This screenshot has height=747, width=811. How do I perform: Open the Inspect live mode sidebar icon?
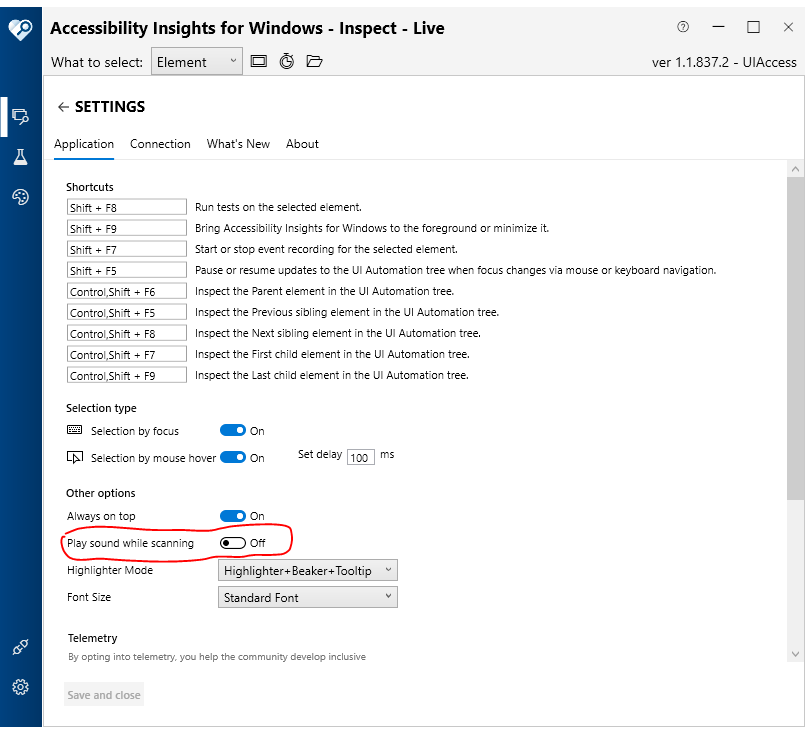20,116
